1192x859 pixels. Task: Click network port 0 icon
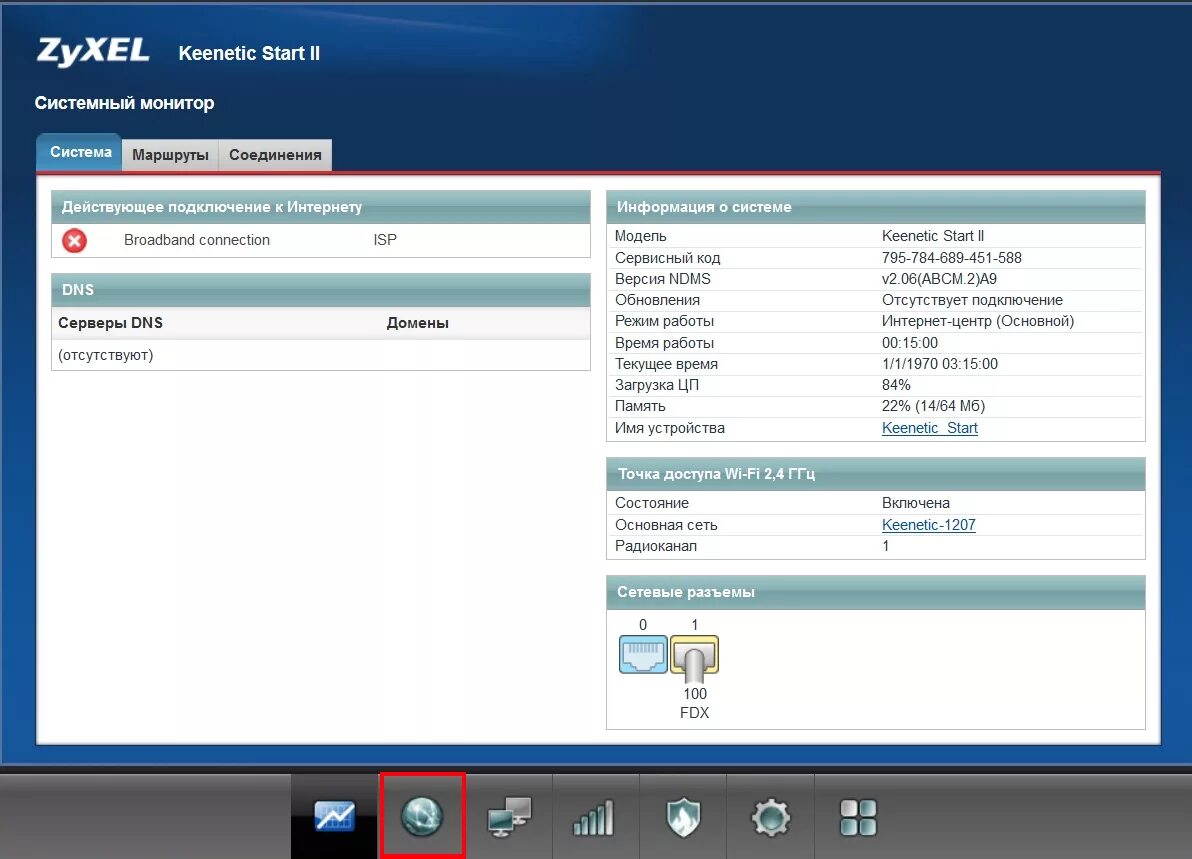[x=643, y=655]
